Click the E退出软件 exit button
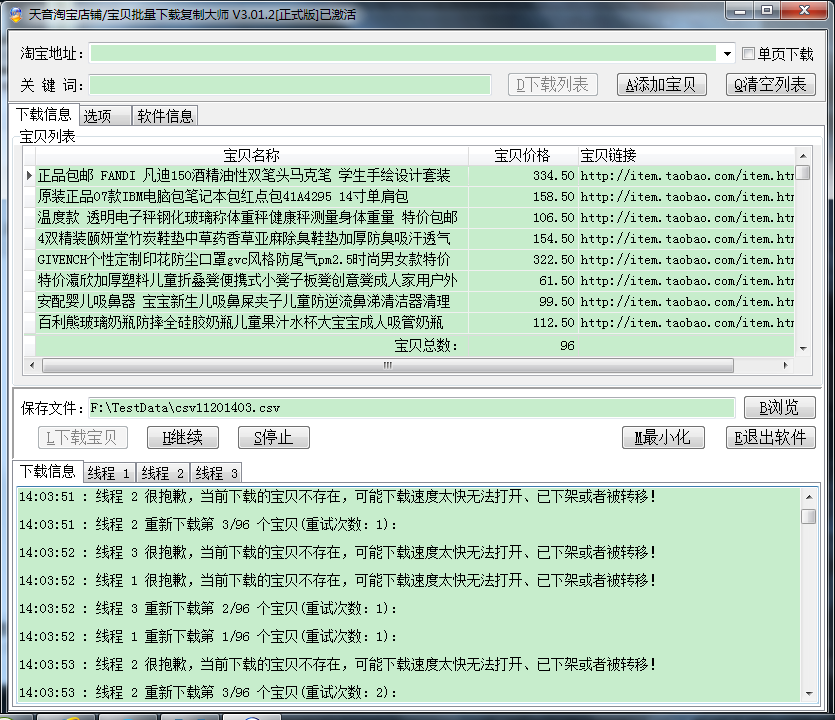This screenshot has height=720, width=835. 770,438
